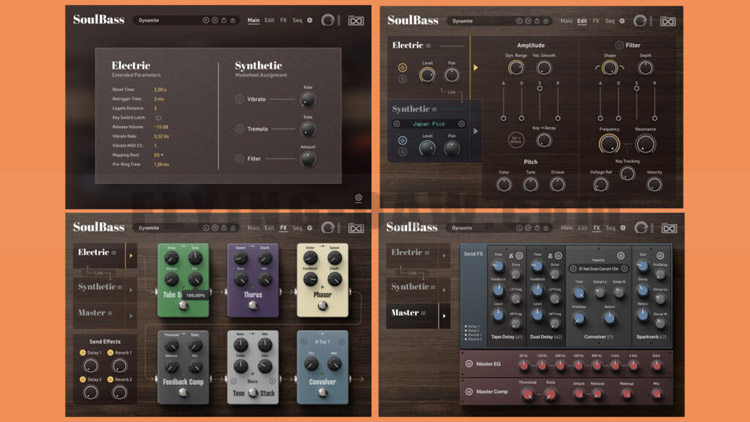This screenshot has width=750, height=422.
Task: Click the Japan Pick preset name display
Action: coord(429,123)
